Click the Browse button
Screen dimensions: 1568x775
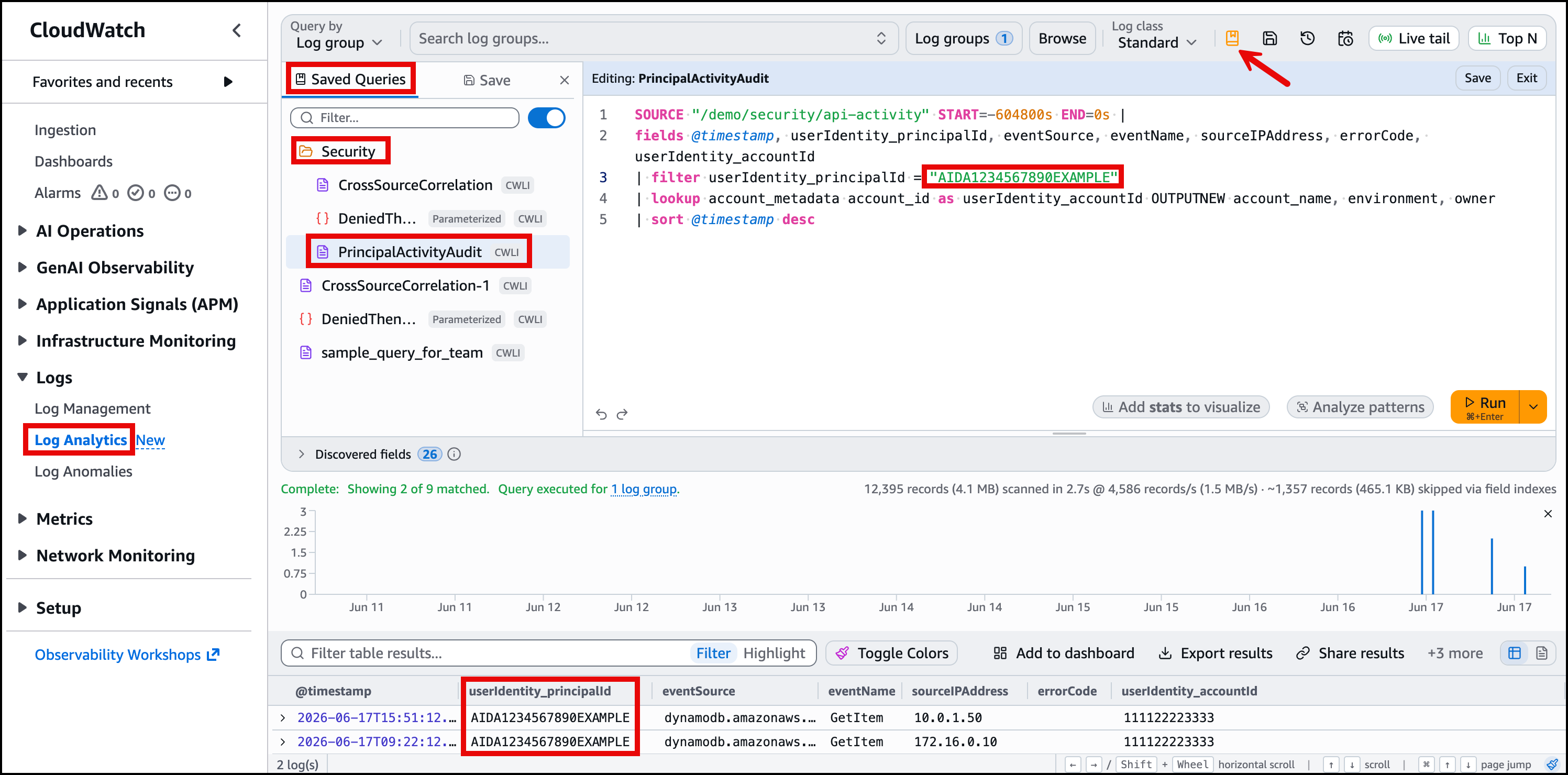pyautogui.click(x=1062, y=38)
